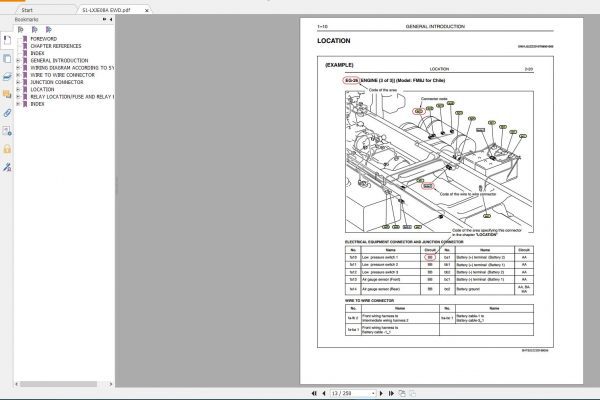Select the LOCATION bookmark
Image resolution: width=600 pixels, height=400 pixels.
click(42, 90)
